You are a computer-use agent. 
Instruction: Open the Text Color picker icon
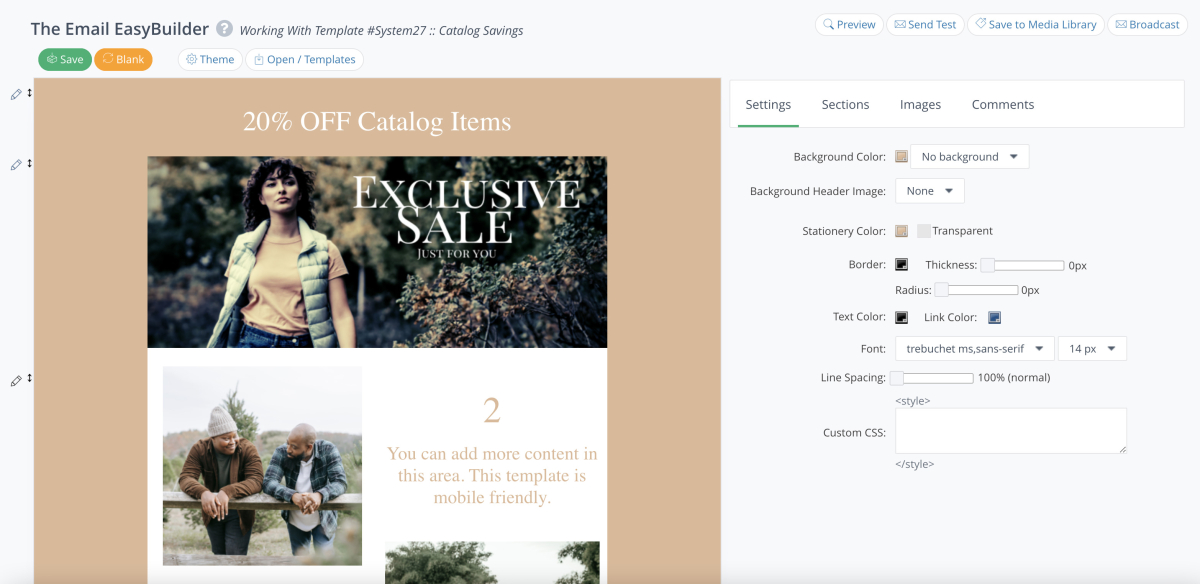(x=901, y=318)
